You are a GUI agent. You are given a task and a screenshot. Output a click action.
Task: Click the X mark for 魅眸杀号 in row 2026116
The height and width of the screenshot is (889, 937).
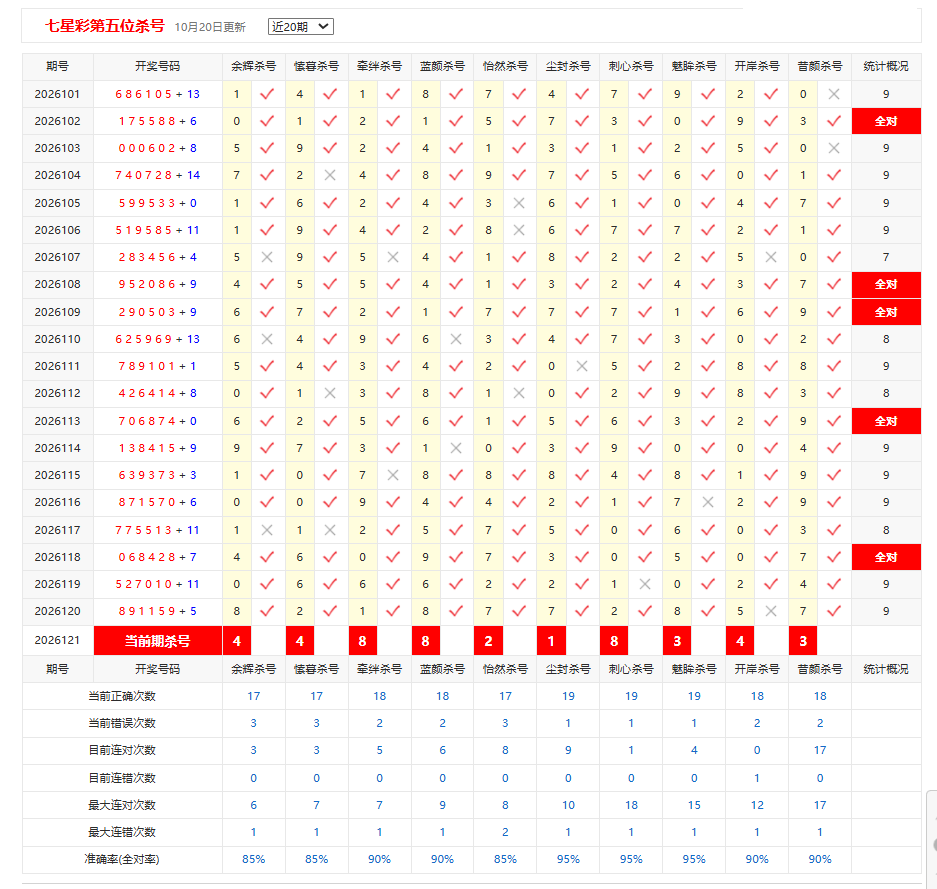[x=708, y=502]
